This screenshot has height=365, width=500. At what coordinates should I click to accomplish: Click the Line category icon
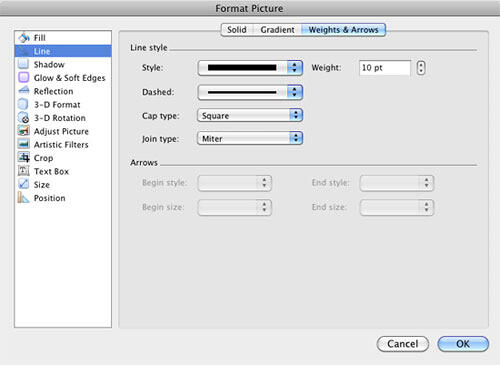(x=24, y=51)
